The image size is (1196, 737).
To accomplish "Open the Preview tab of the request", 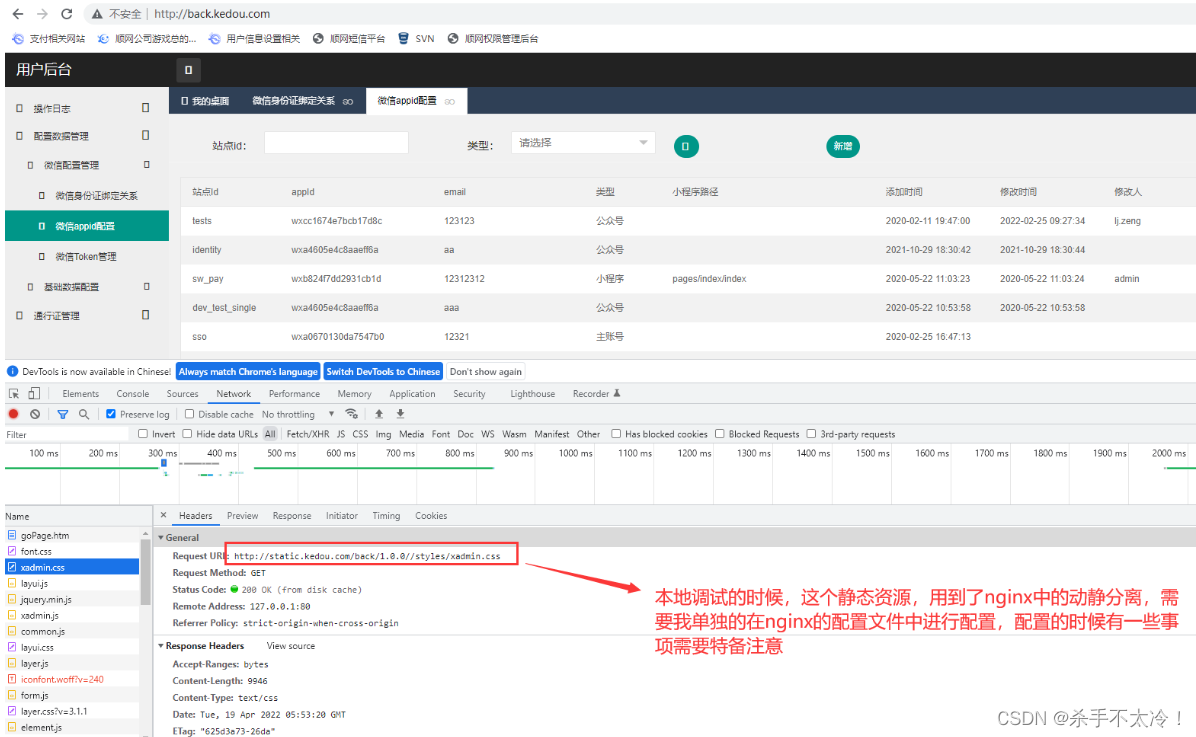I will pyautogui.click(x=243, y=516).
